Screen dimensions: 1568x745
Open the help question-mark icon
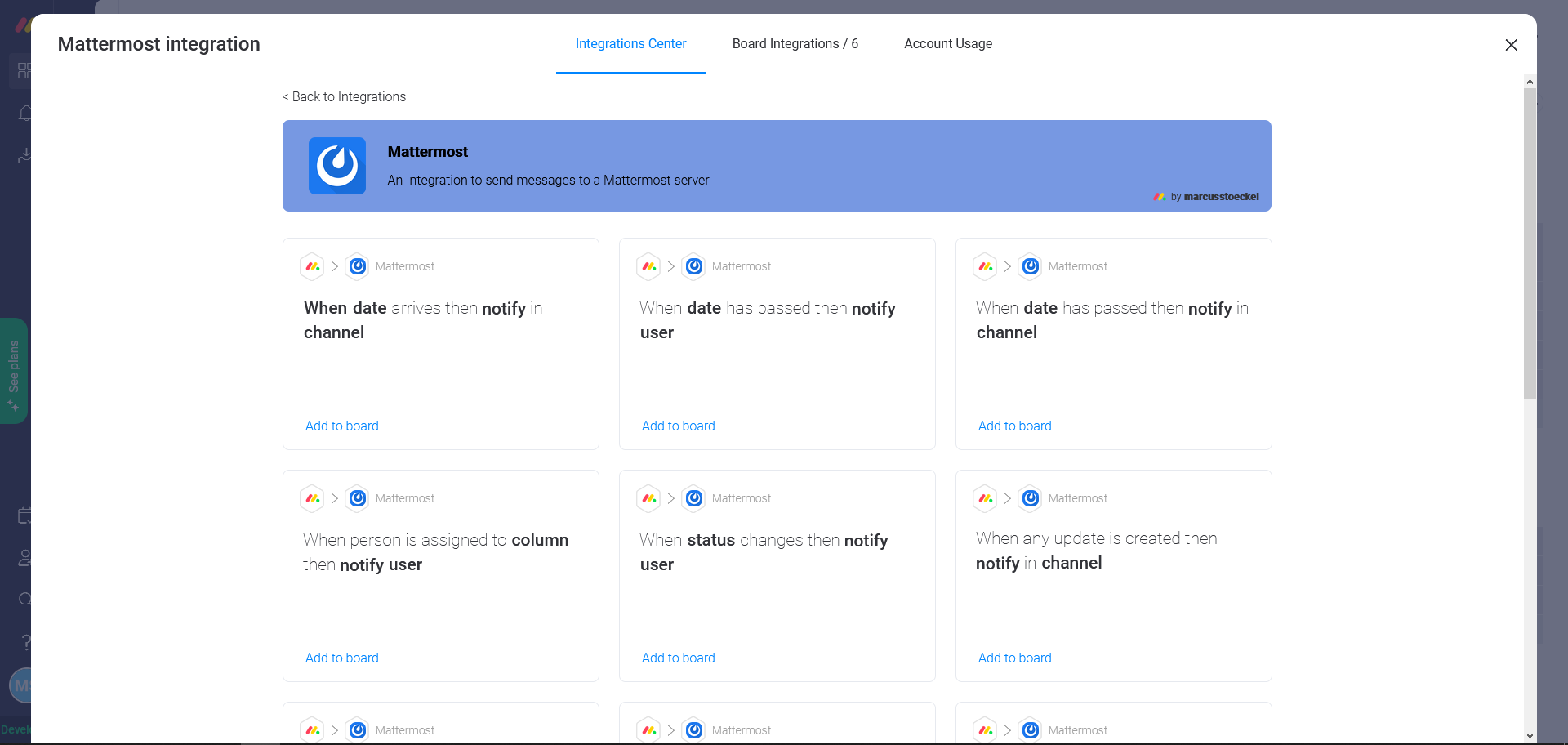point(24,643)
